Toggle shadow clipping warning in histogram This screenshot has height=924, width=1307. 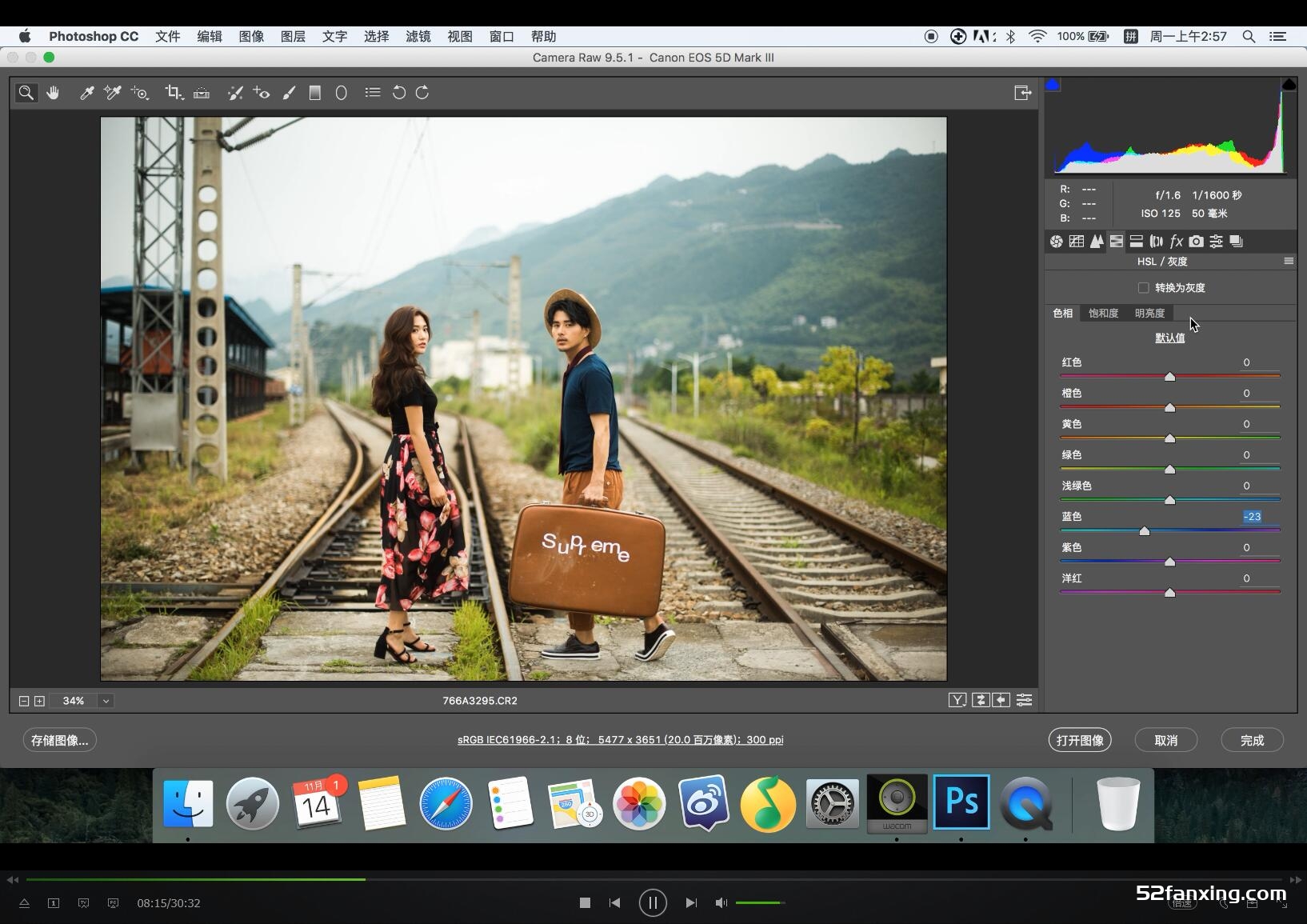coord(1053,85)
